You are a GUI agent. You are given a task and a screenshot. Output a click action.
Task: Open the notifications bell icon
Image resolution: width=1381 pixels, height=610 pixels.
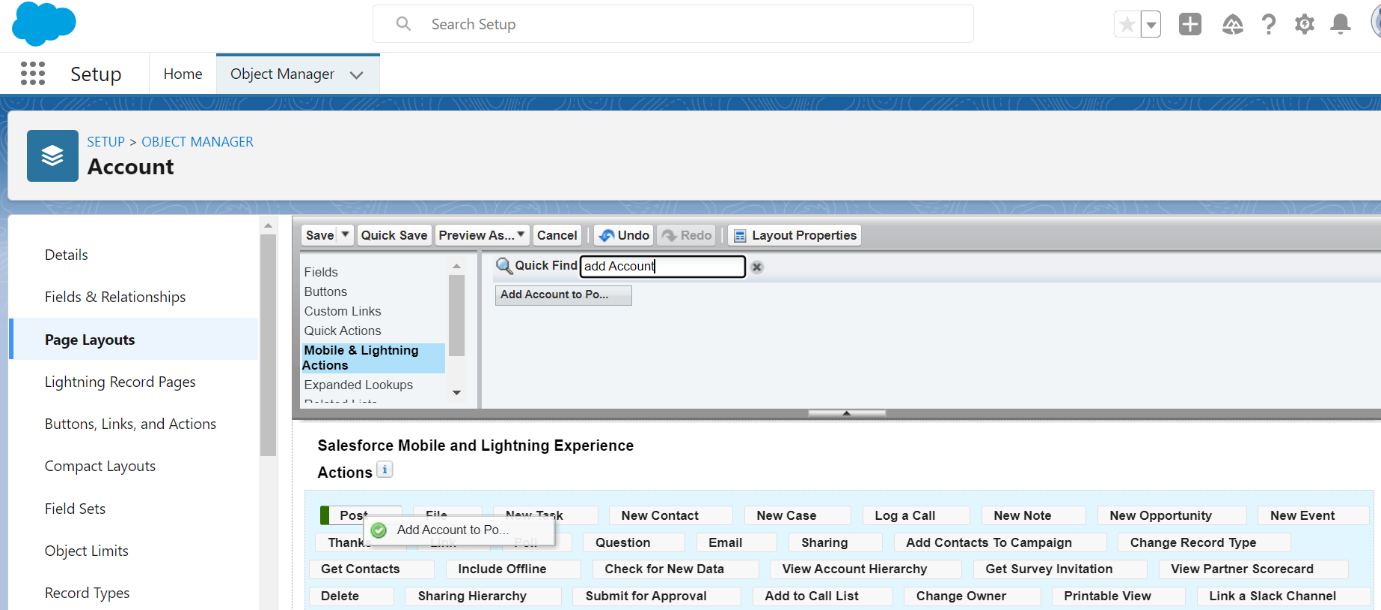(x=1341, y=25)
